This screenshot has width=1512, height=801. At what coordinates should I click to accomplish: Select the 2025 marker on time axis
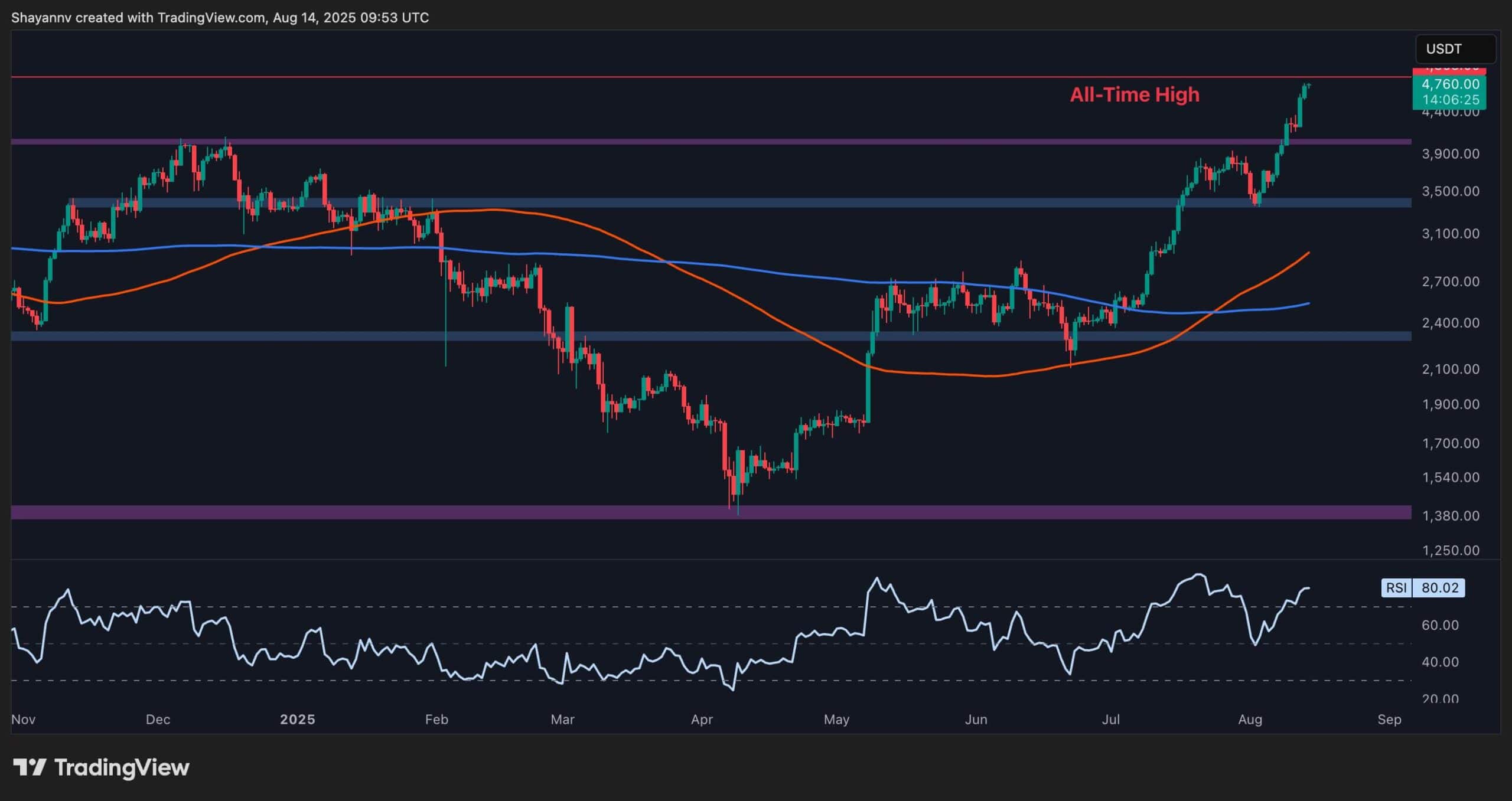coord(298,720)
